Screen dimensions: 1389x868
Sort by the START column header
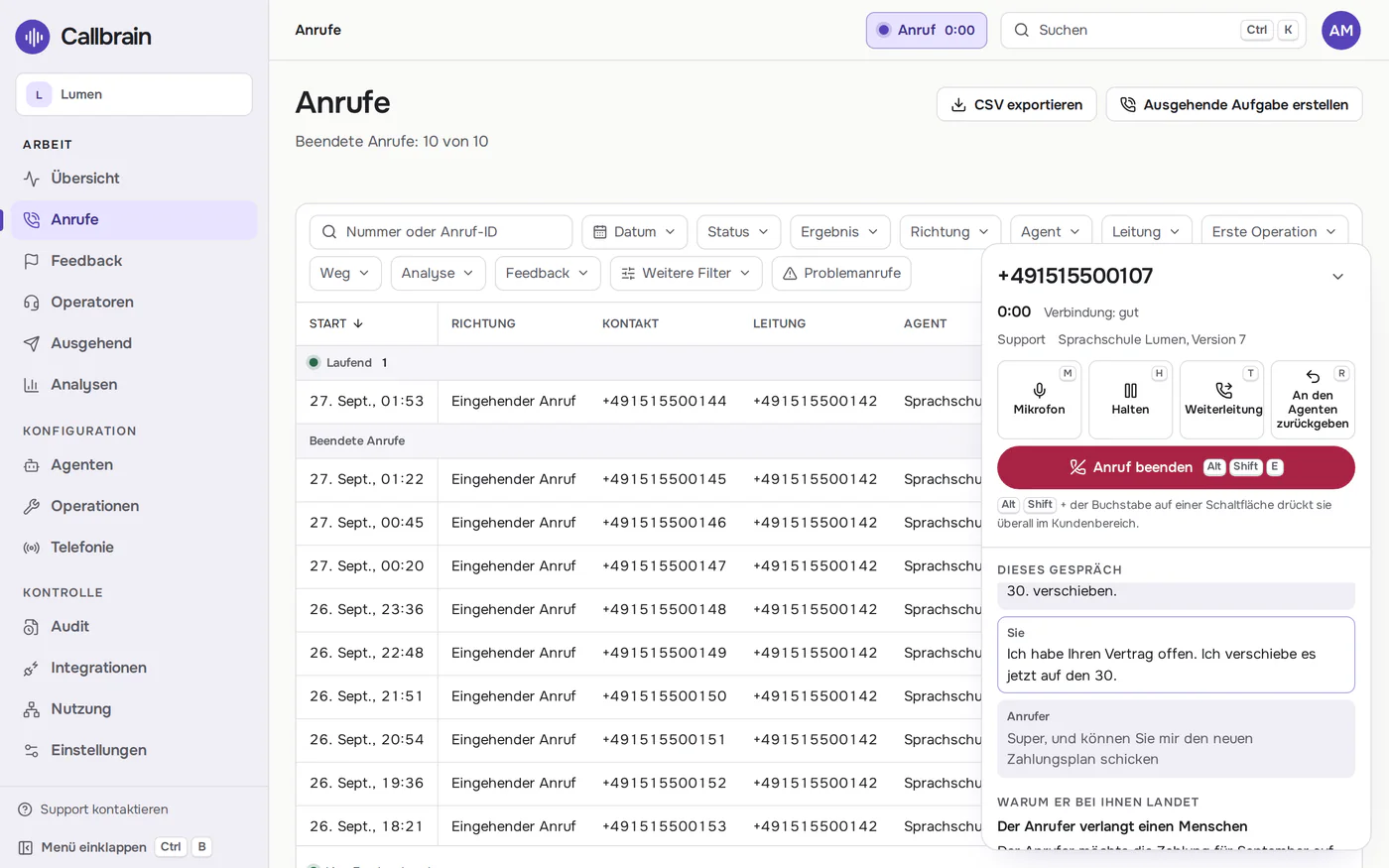click(336, 324)
